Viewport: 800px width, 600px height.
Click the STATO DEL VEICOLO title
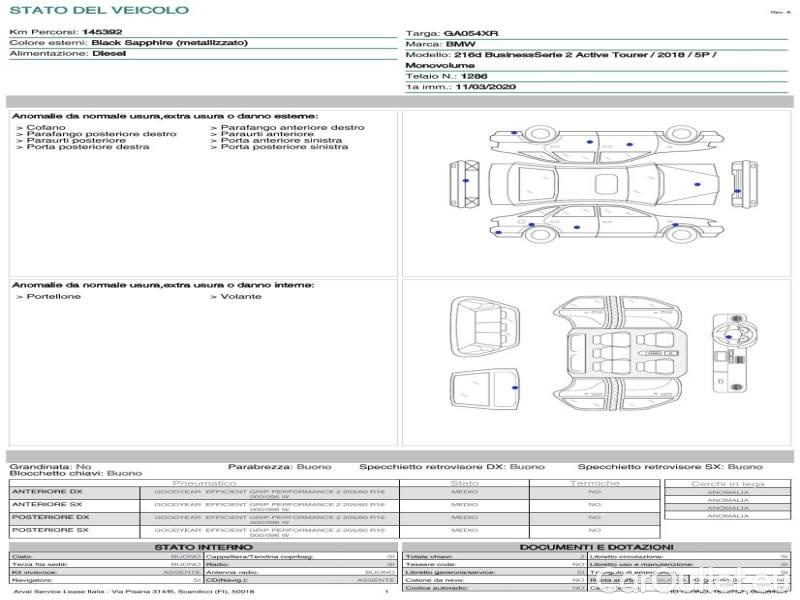[99, 10]
